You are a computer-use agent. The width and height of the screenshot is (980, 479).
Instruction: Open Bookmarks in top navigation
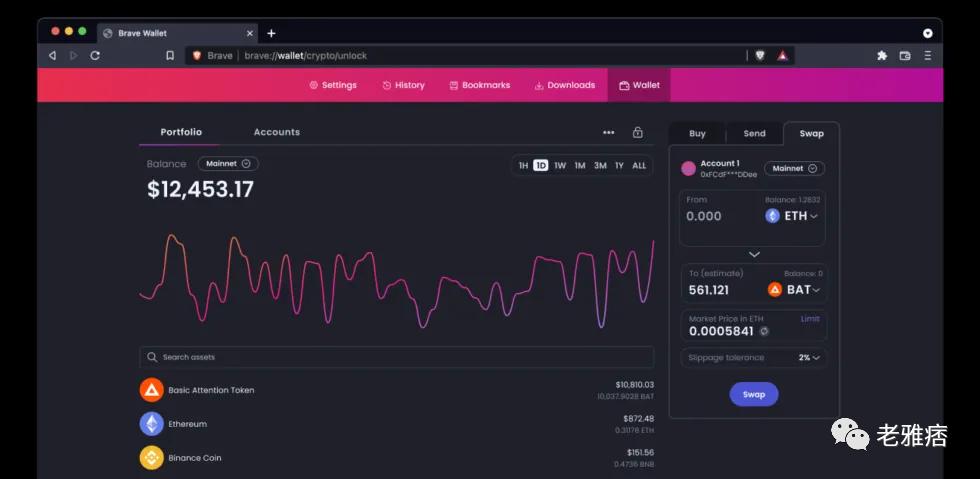pyautogui.click(x=480, y=85)
